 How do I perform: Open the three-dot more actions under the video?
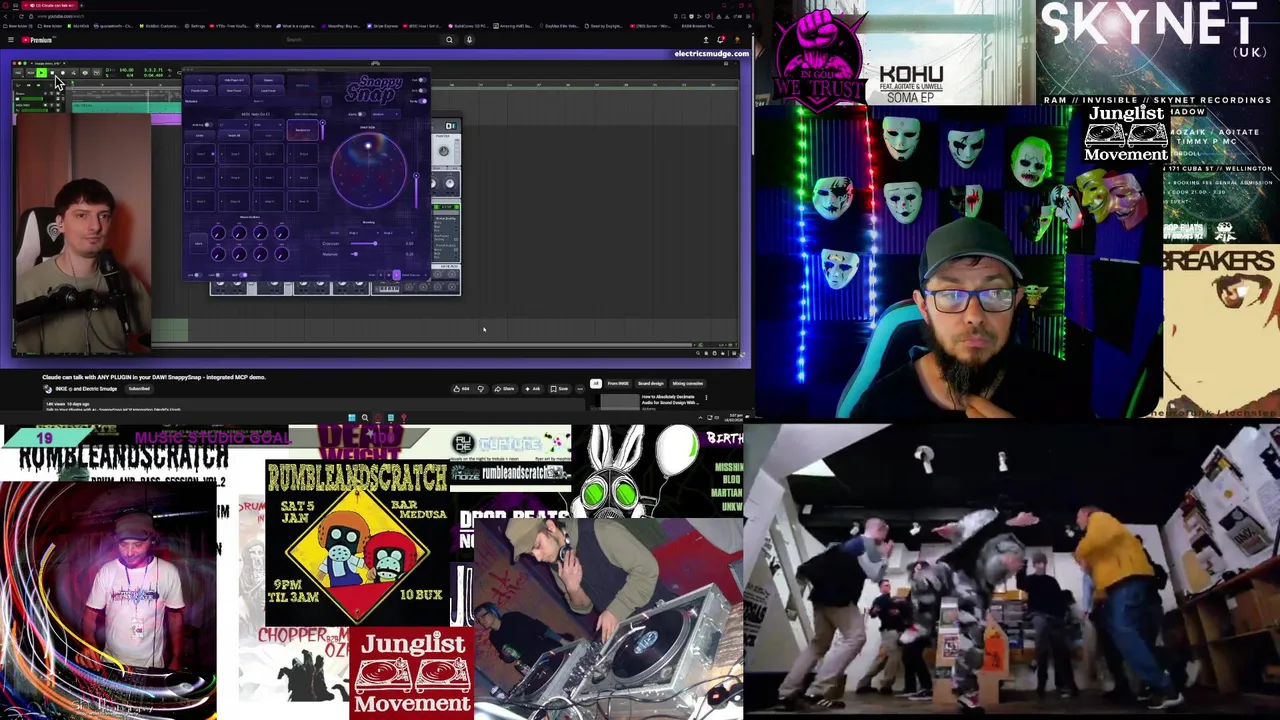580,389
